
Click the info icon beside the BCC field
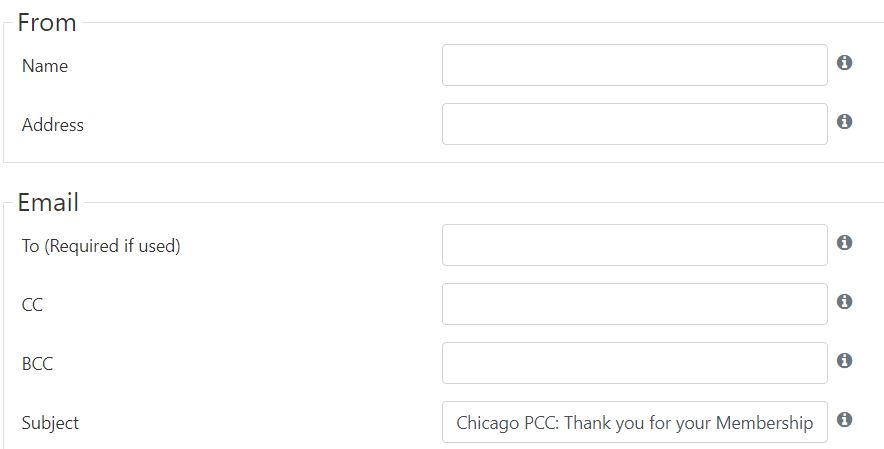click(x=844, y=360)
